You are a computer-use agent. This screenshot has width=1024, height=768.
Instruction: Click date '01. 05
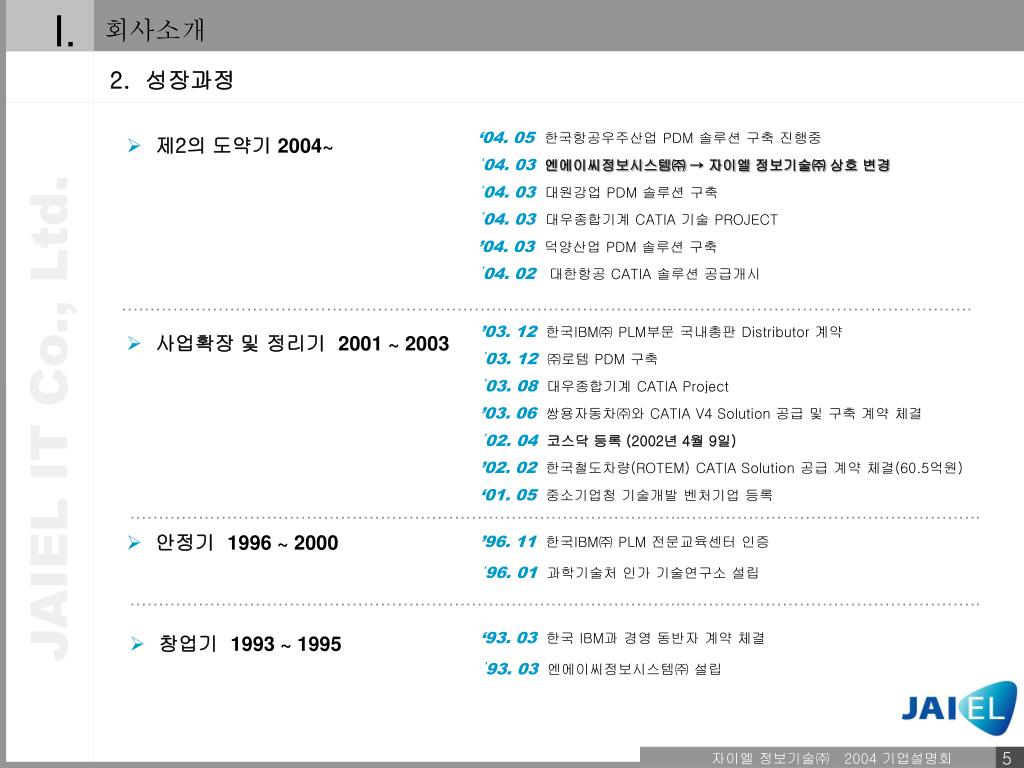[x=509, y=495]
